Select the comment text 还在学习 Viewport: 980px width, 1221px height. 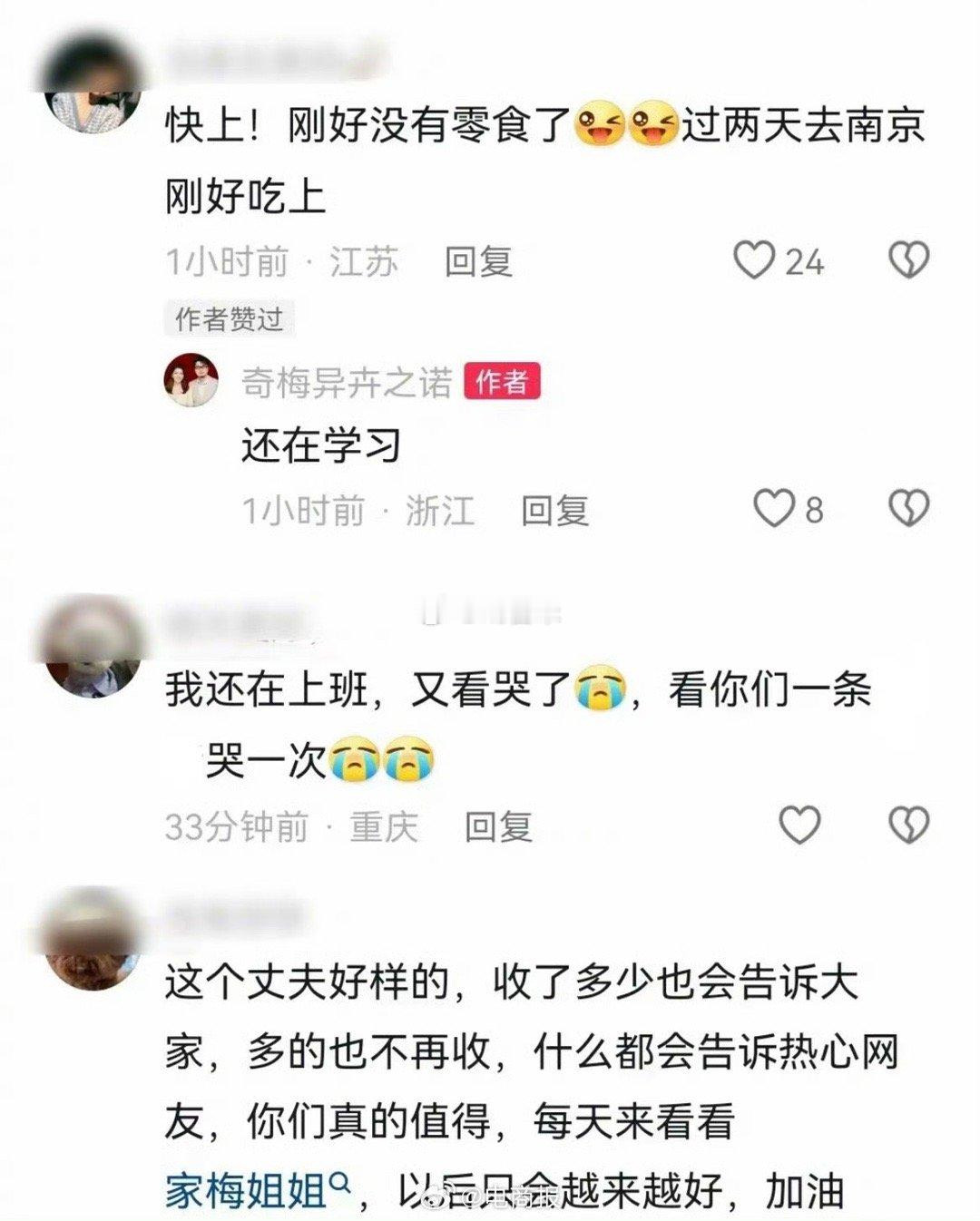(321, 446)
